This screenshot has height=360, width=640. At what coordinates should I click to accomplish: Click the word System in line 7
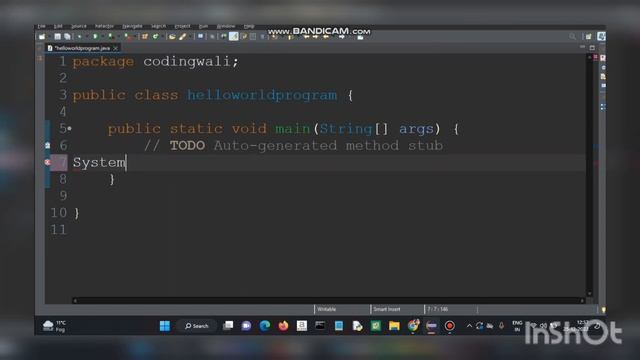100,162
